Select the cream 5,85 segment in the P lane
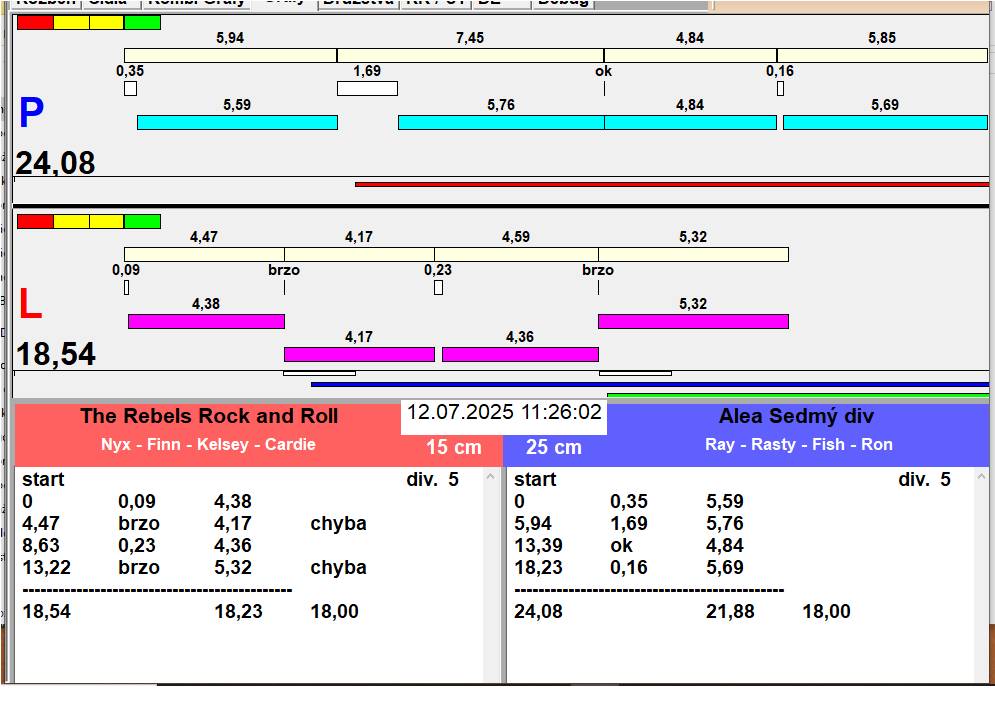Screen dimensions: 995x701 (882, 55)
